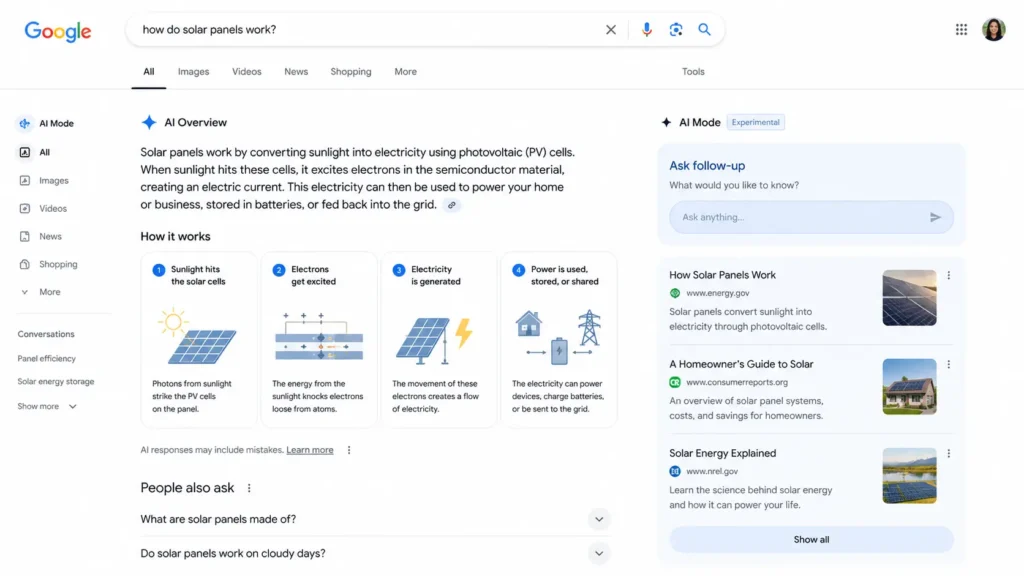Open the Google apps grid
This screenshot has width=1024, height=576.
tap(961, 29)
